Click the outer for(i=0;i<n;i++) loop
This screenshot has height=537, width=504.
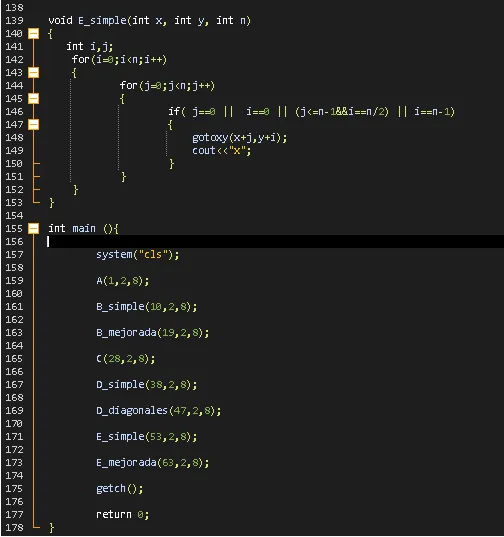pos(119,60)
